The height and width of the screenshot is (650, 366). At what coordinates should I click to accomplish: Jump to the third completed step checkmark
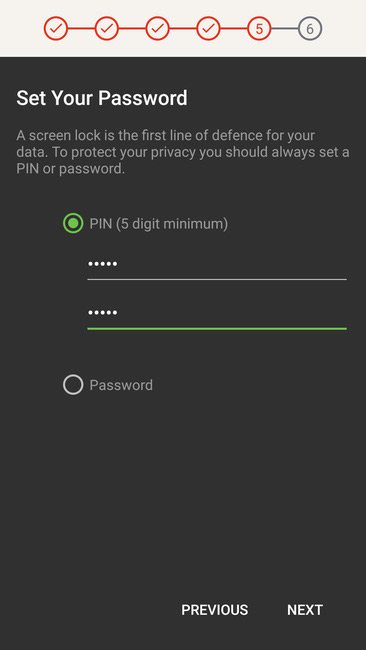tap(158, 29)
